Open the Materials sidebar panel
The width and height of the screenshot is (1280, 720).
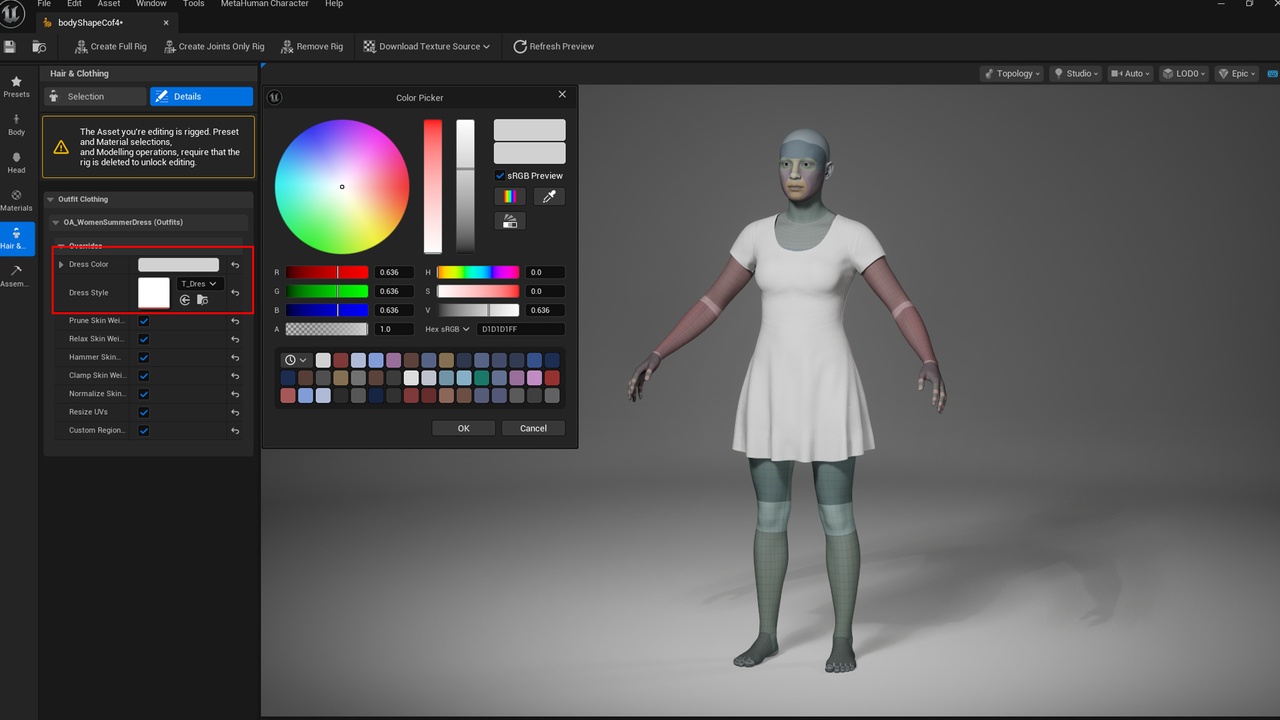coord(16,201)
